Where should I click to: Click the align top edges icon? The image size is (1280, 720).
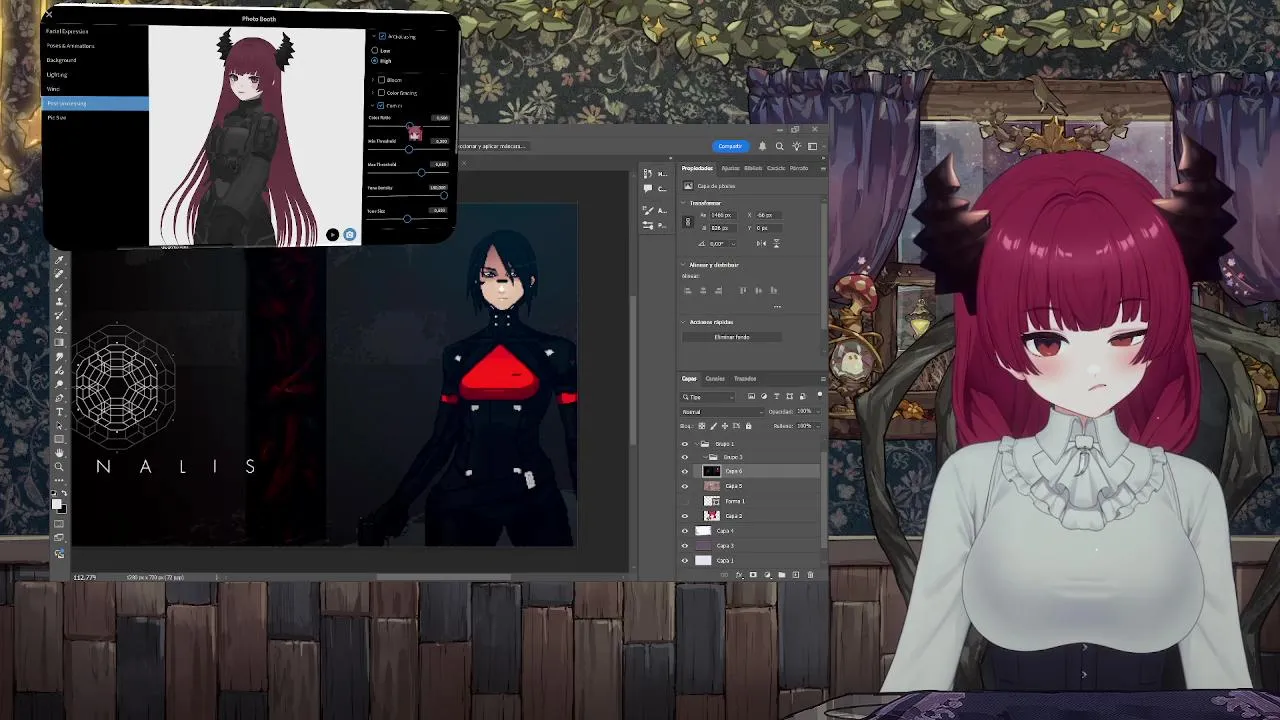743,290
